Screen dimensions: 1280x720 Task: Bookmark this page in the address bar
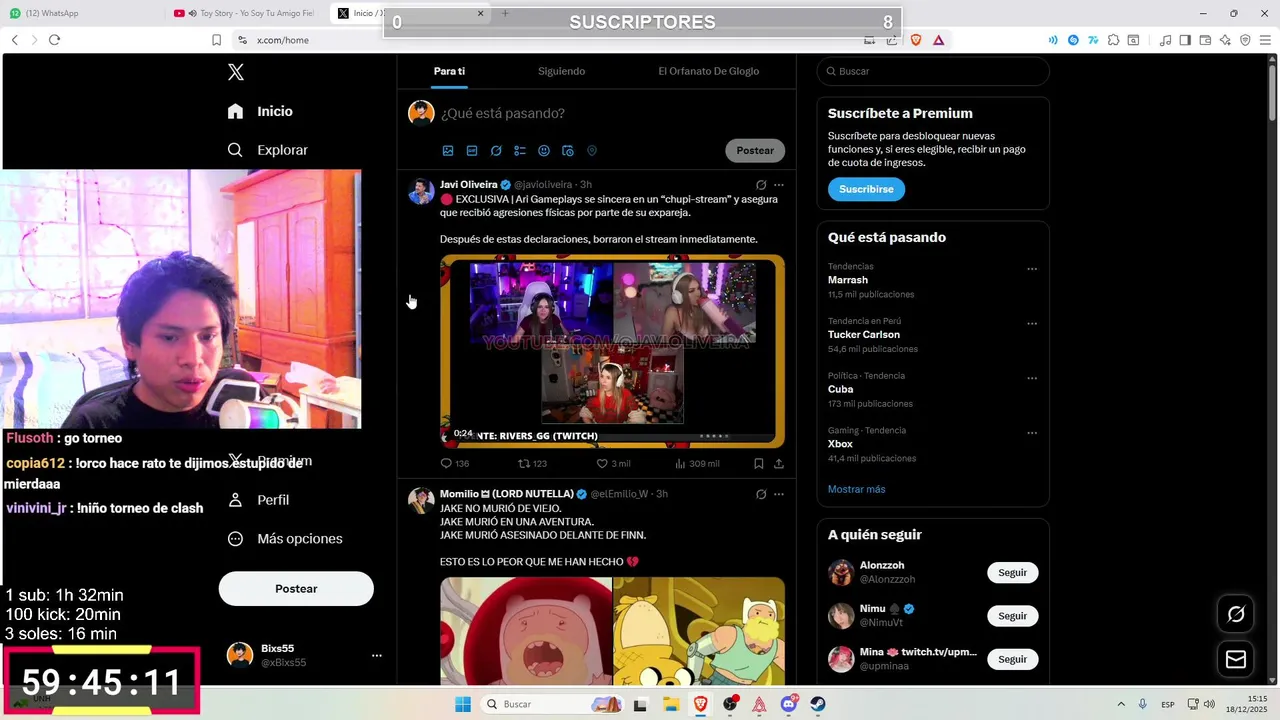click(x=216, y=40)
